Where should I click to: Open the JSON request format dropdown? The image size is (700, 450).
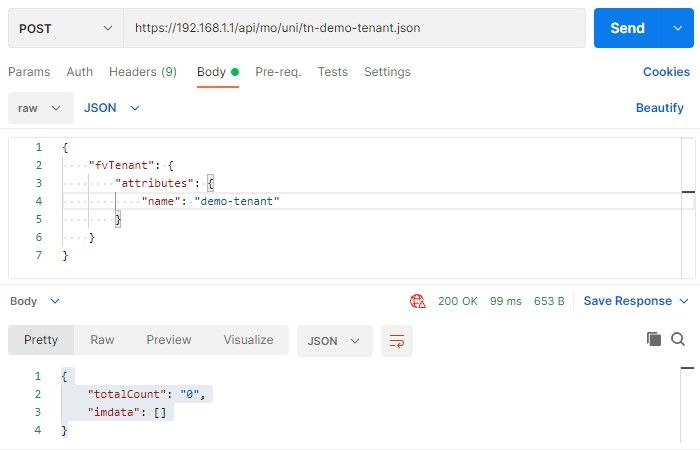pyautogui.click(x=112, y=108)
